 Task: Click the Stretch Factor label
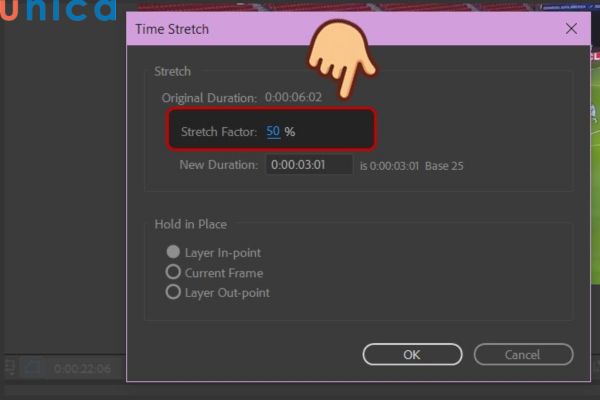click(219, 132)
